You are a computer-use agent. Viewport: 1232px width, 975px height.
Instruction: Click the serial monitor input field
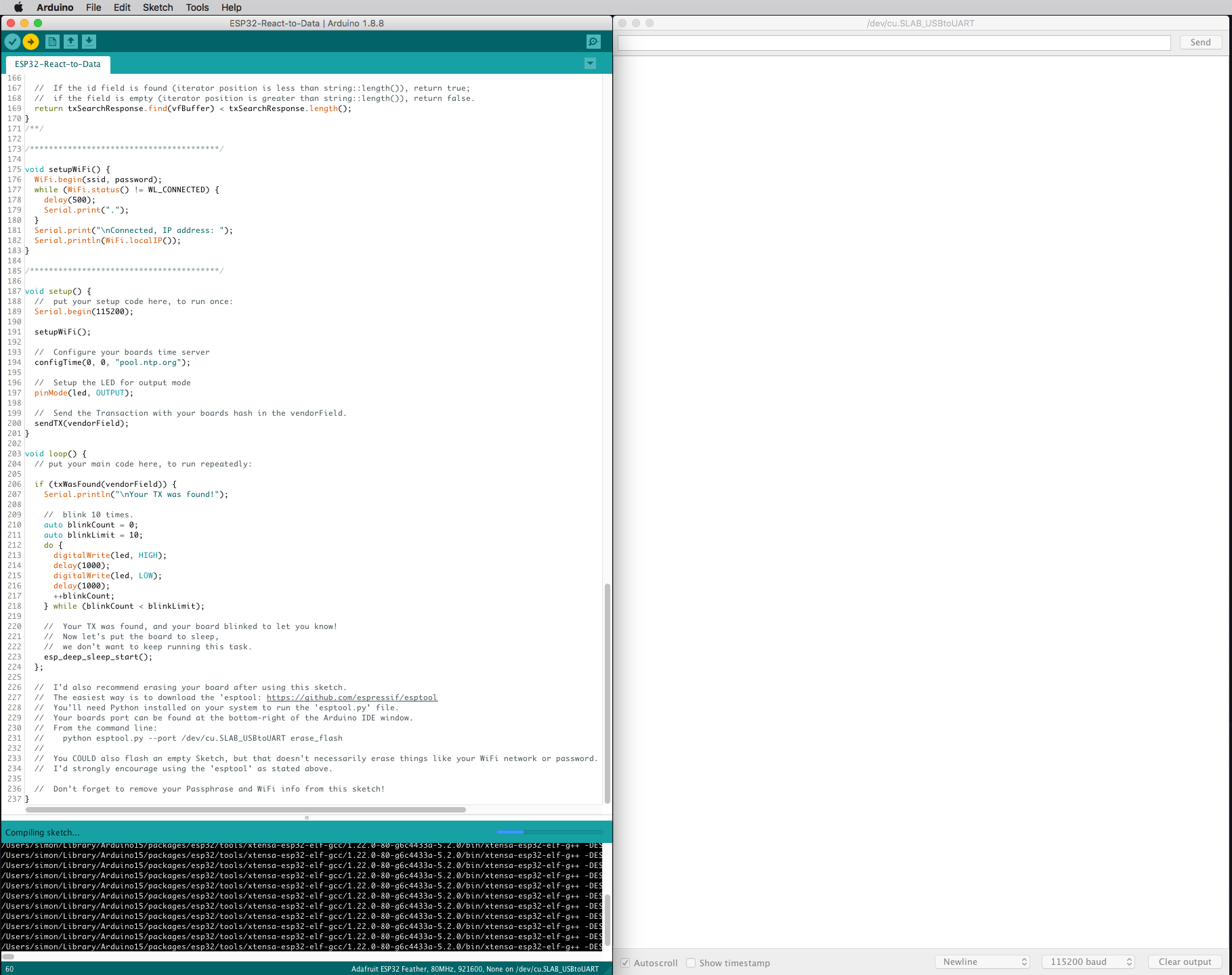pos(894,43)
